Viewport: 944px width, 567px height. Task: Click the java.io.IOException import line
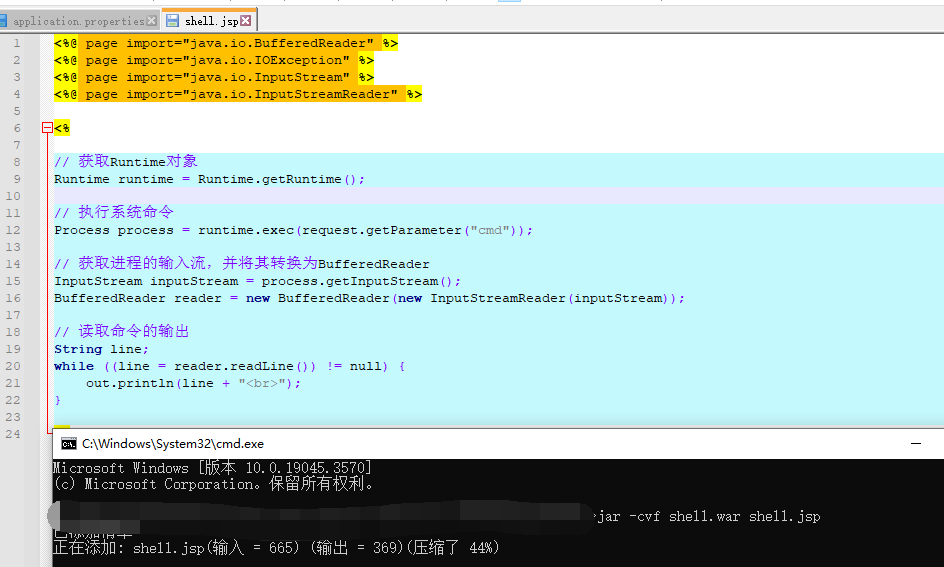coord(214,60)
